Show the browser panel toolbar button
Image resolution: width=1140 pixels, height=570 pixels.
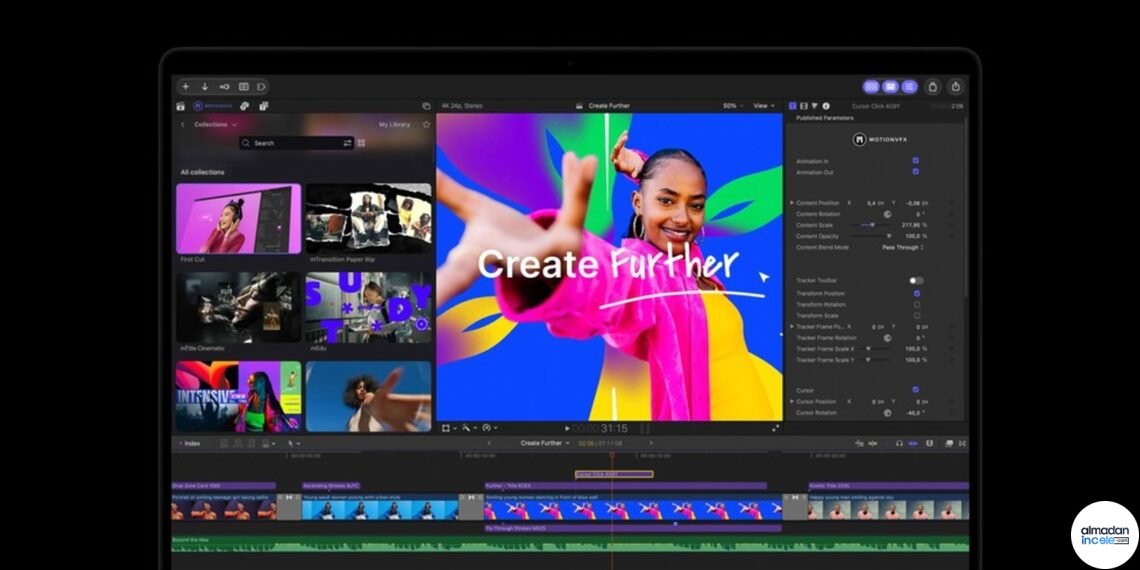pyautogui.click(x=871, y=87)
